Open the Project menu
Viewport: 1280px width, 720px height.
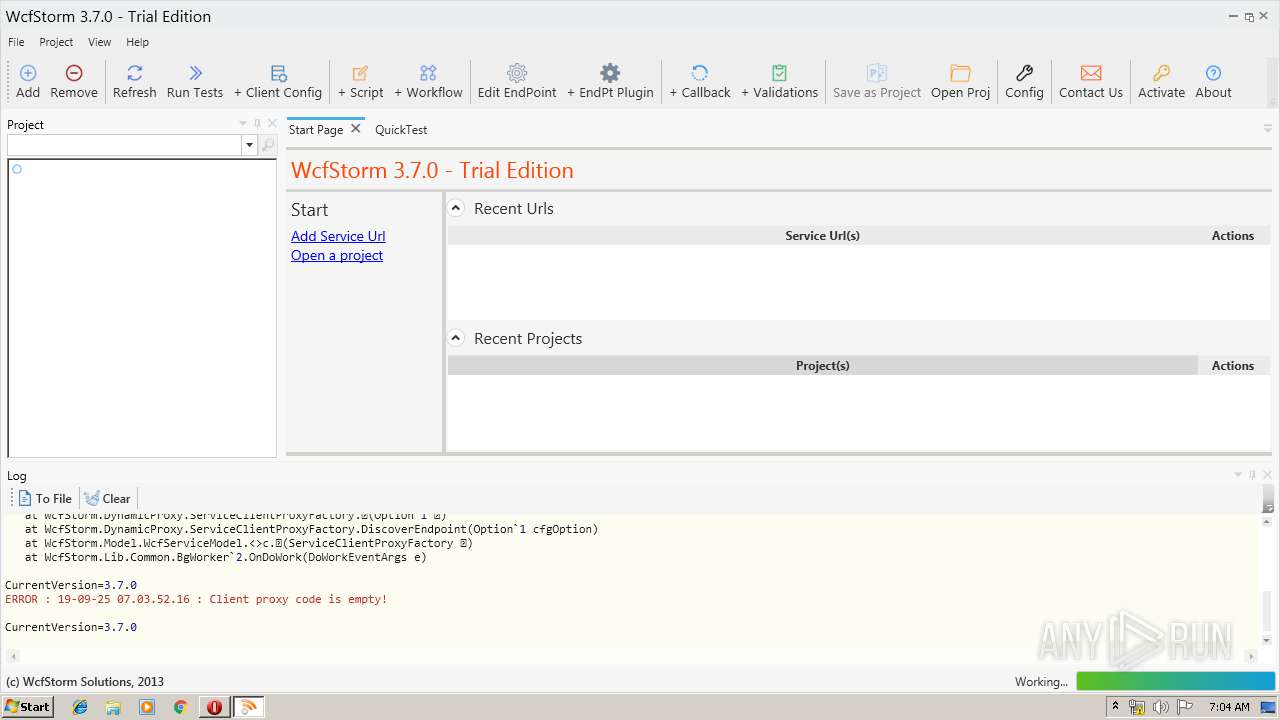click(56, 42)
